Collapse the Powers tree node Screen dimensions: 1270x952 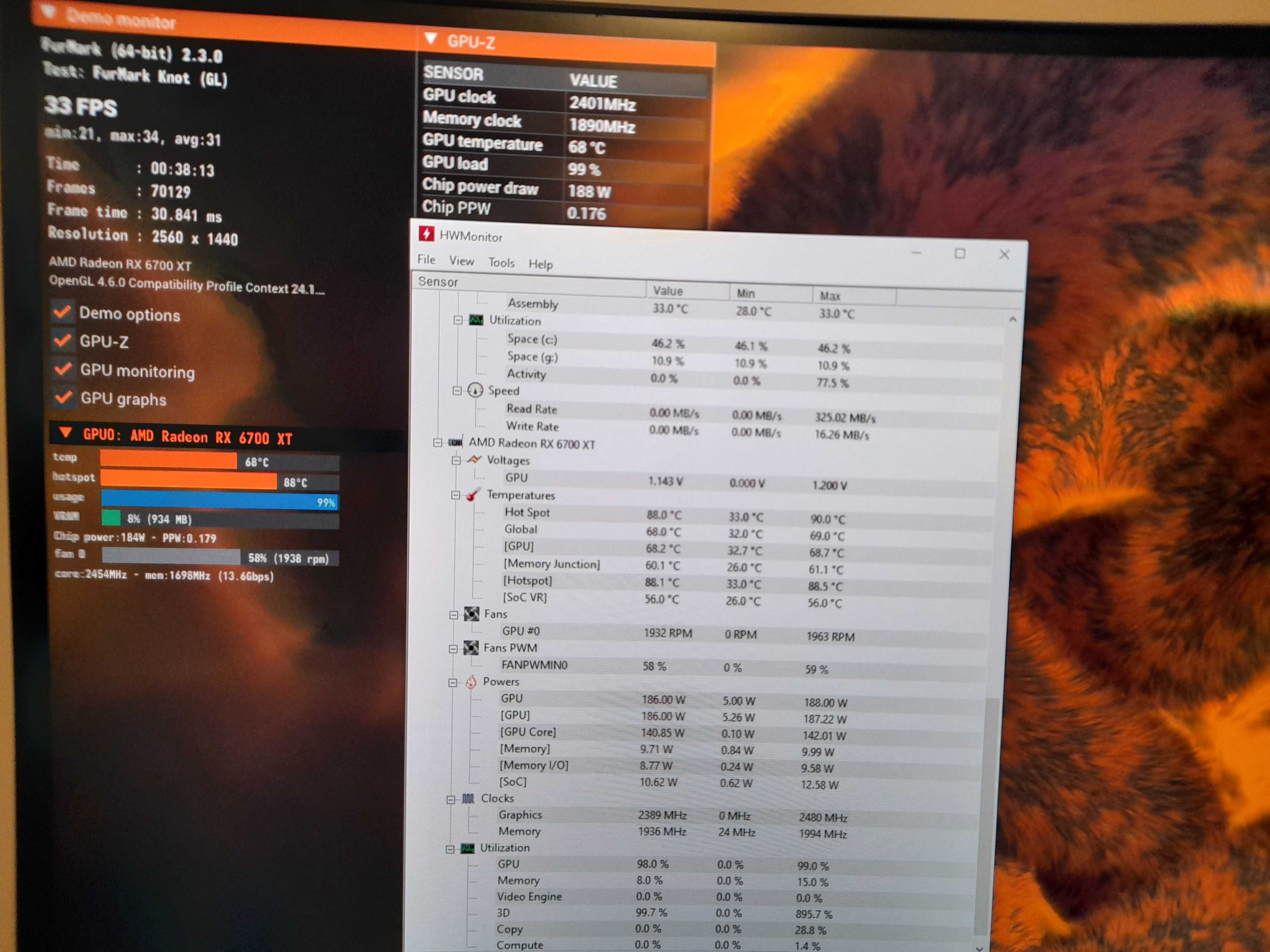[452, 683]
